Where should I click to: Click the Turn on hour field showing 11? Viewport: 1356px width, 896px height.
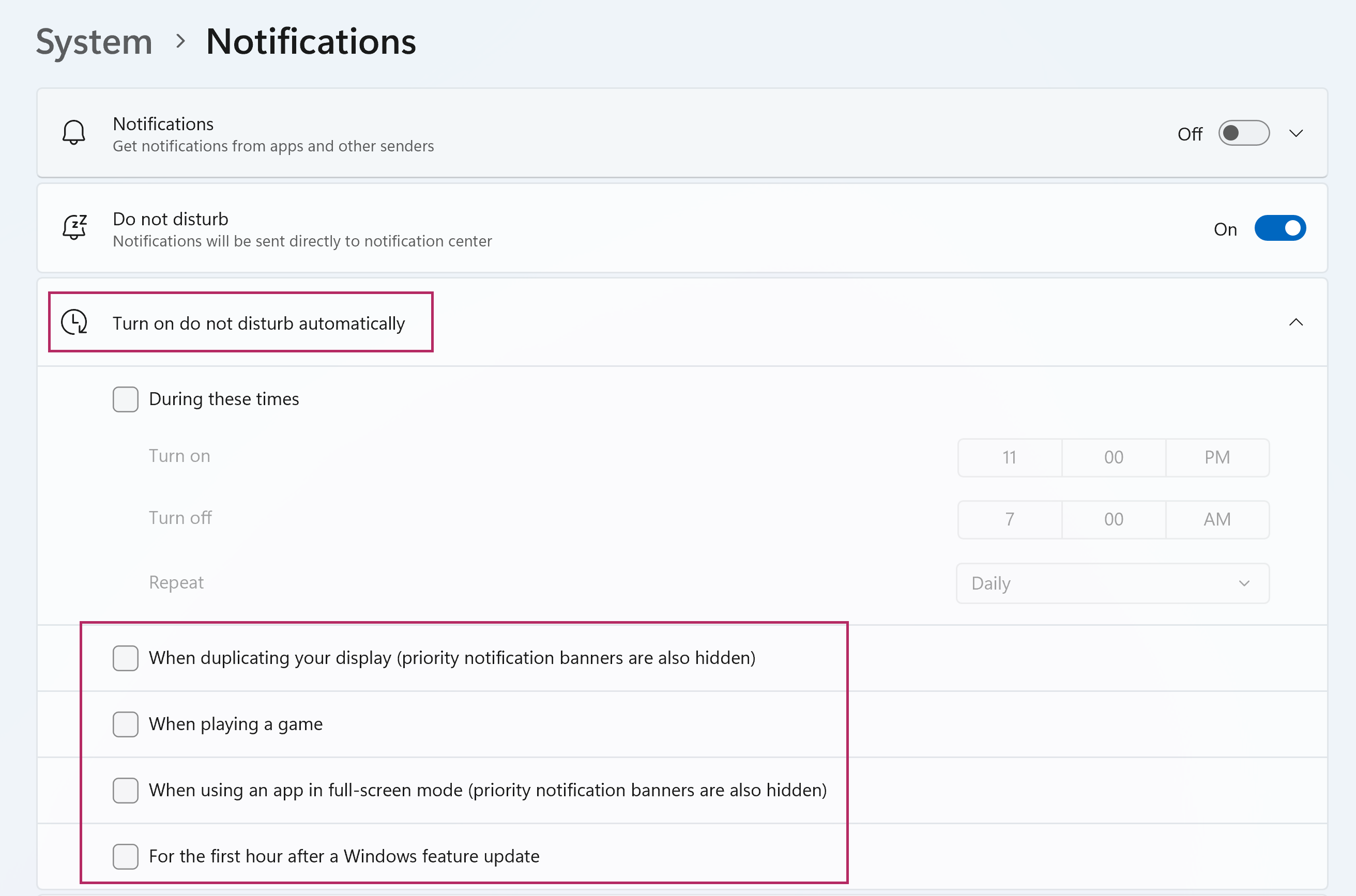(x=1009, y=457)
